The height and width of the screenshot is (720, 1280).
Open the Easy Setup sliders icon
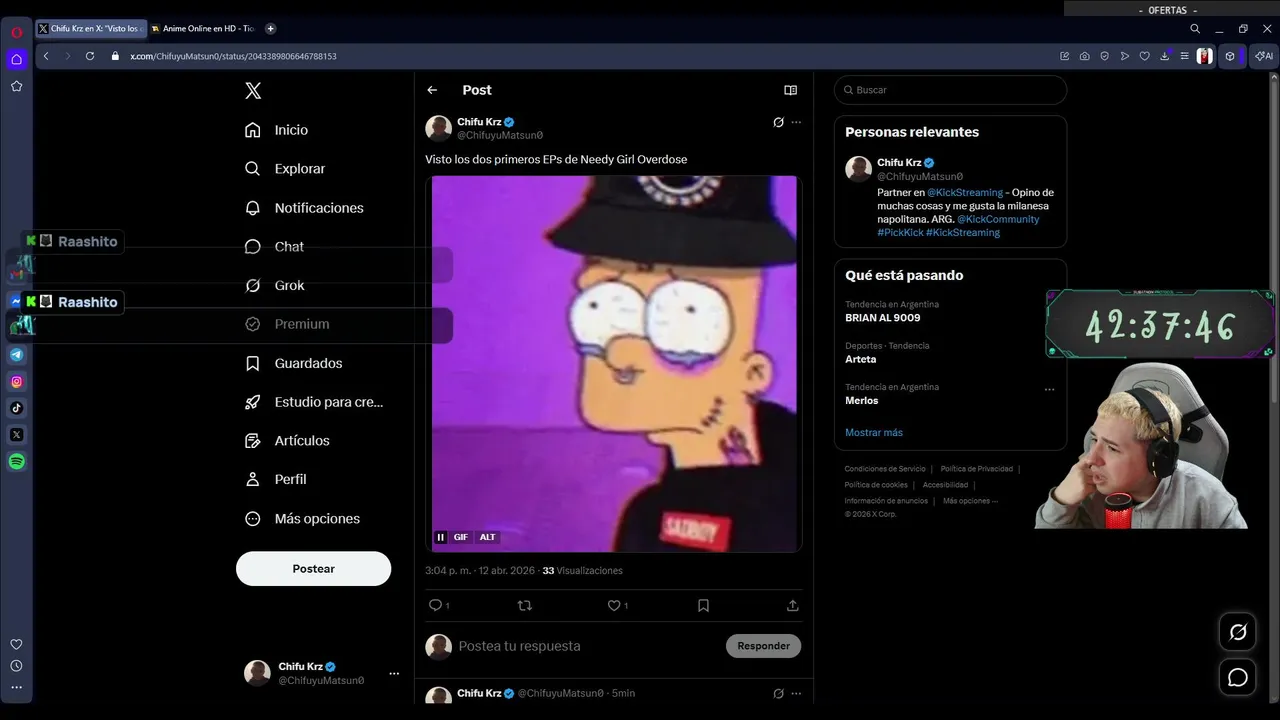[1185, 56]
